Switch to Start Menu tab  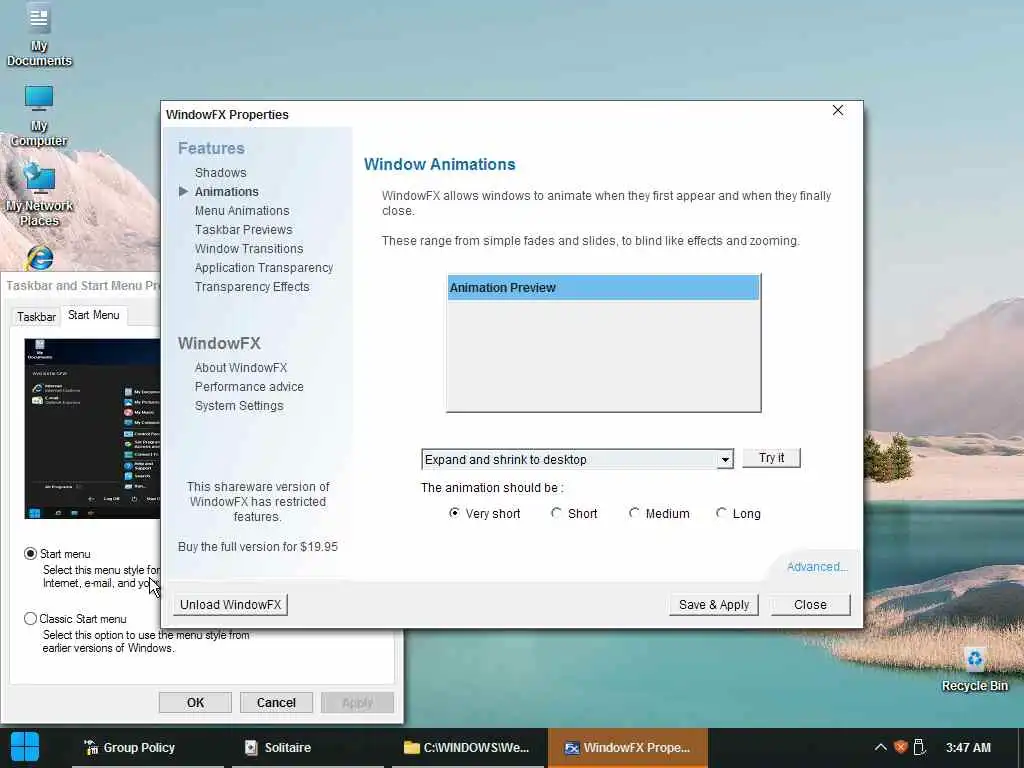click(x=93, y=315)
